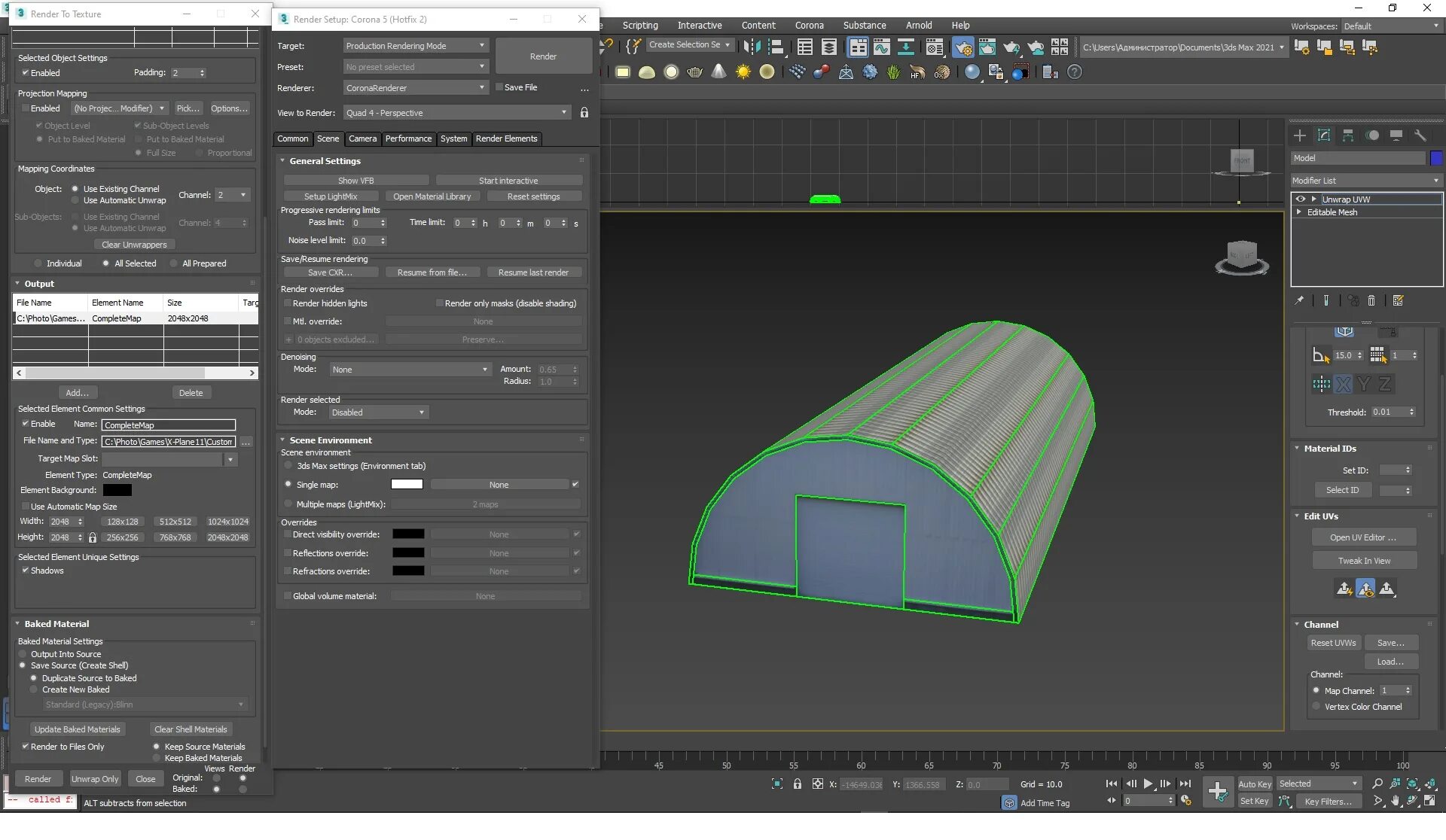Click the Show VFB button
The height and width of the screenshot is (840, 1446).
[355, 181]
